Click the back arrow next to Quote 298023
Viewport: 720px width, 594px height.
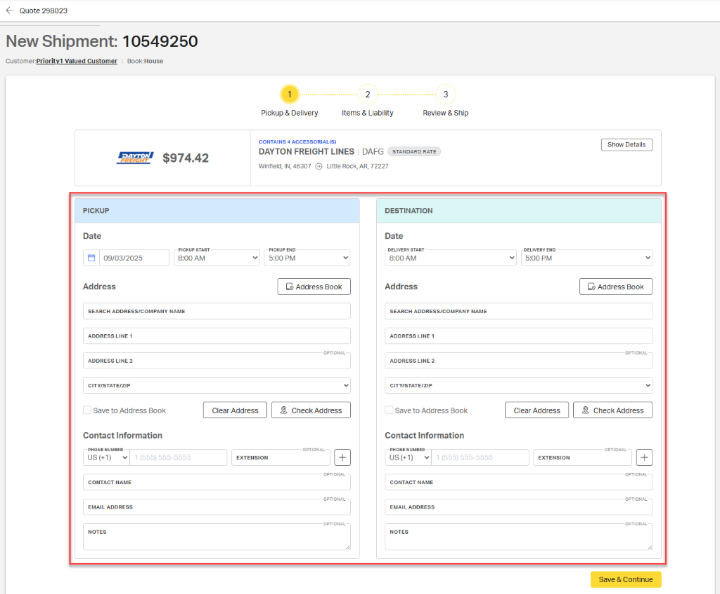tap(10, 10)
